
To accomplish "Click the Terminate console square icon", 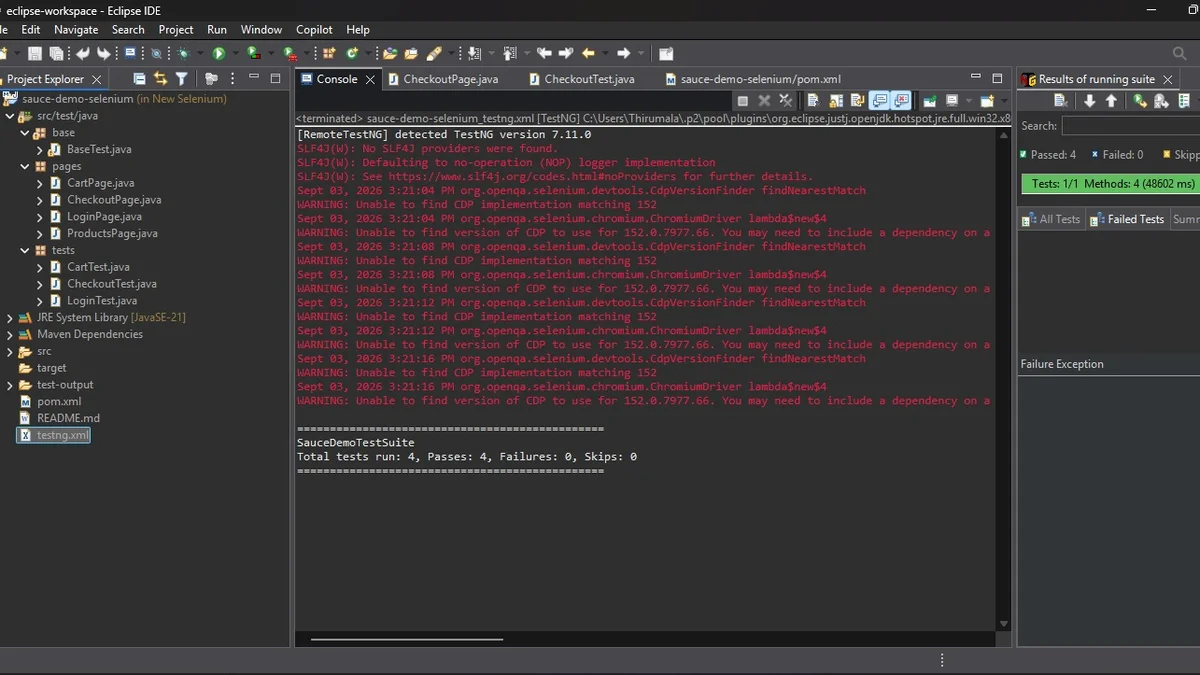I will tap(743, 101).
